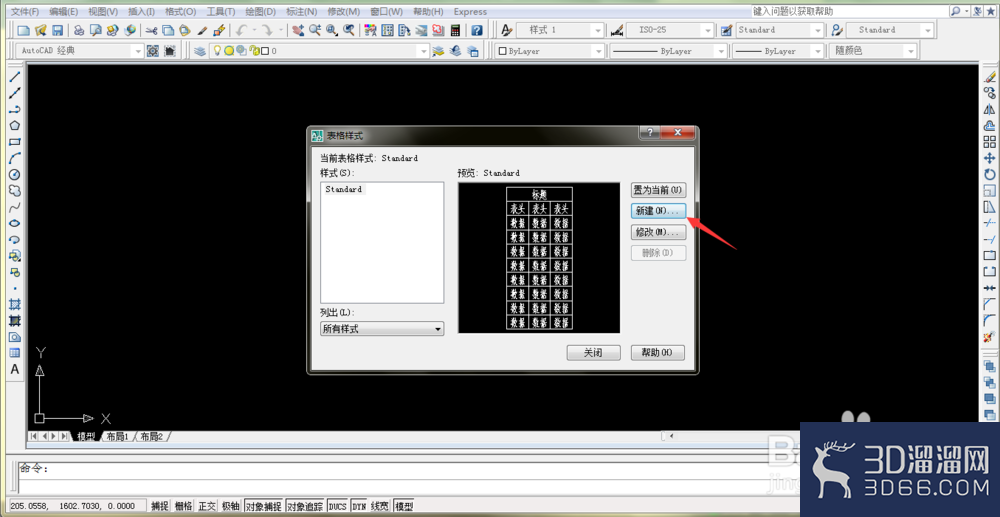
Task: Click the 帮助(H) button in dialog
Action: (658, 353)
